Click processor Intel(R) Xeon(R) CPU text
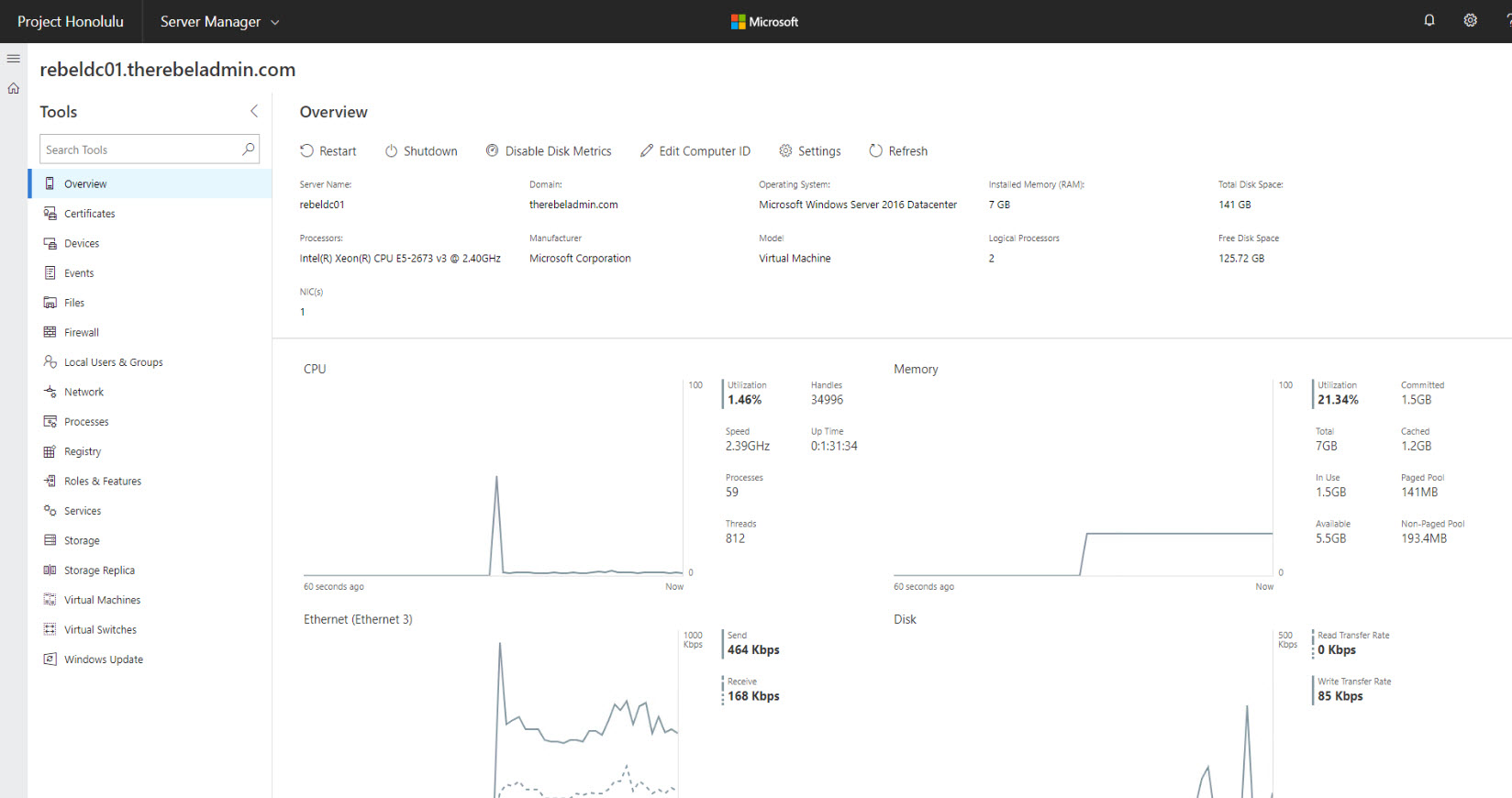The image size is (1512, 798). tap(400, 259)
